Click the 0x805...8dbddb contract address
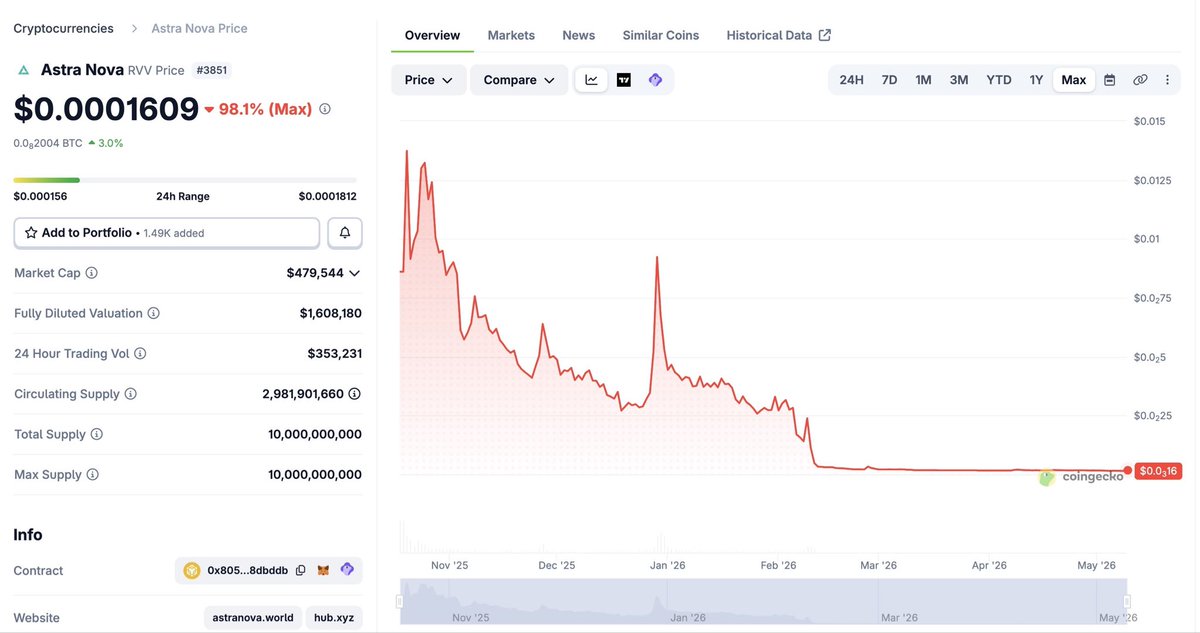Image resolution: width=1200 pixels, height=633 pixels. click(x=248, y=570)
